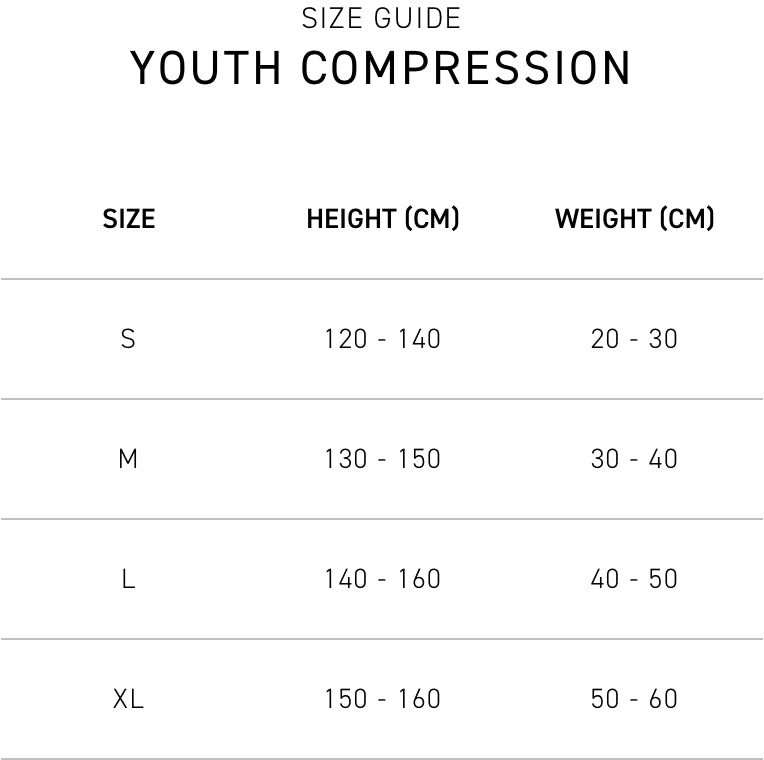Click the 50 - 60 weight value
The height and width of the screenshot is (760, 764).
click(634, 699)
